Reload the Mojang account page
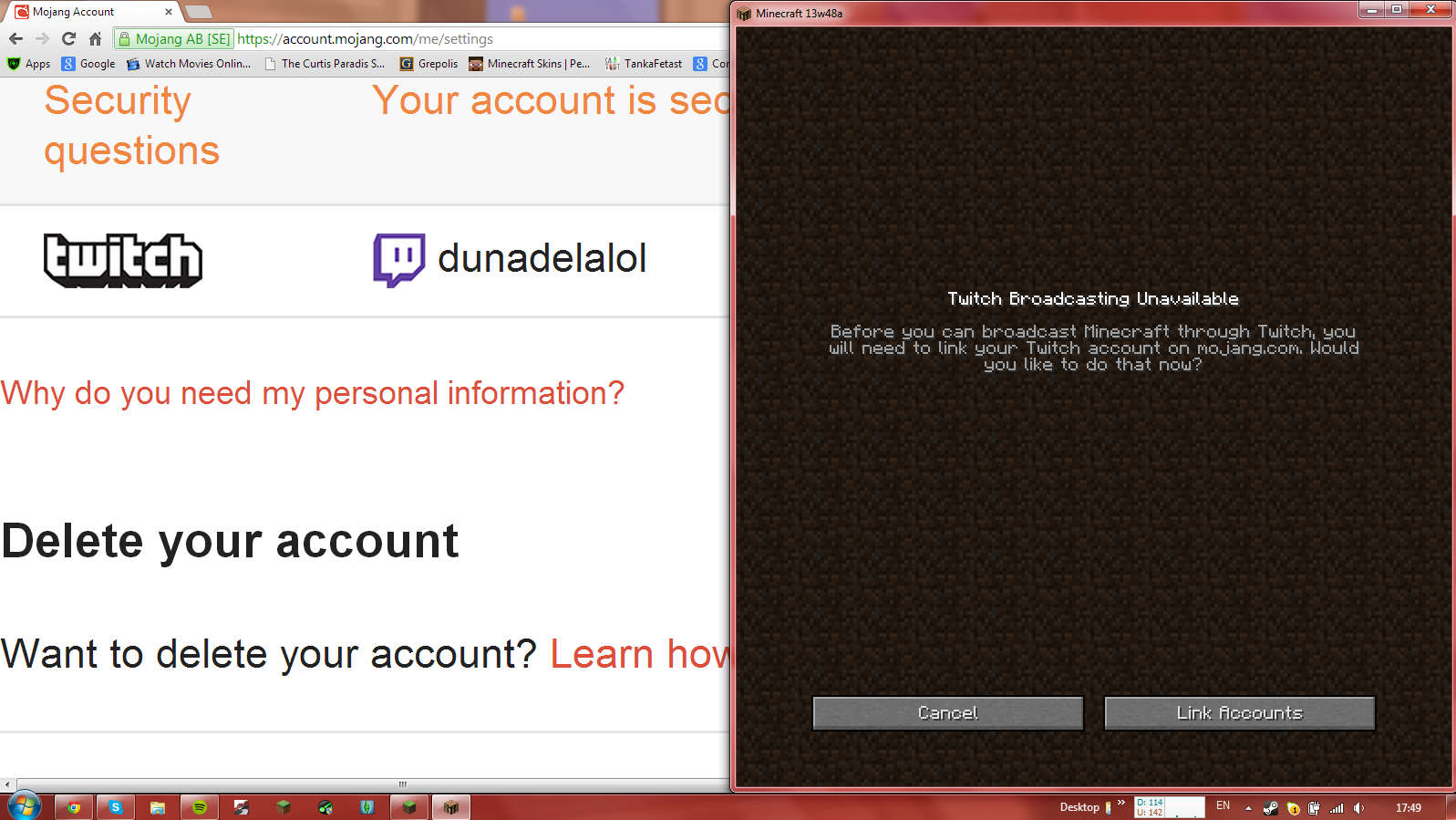1456x820 pixels. (68, 38)
